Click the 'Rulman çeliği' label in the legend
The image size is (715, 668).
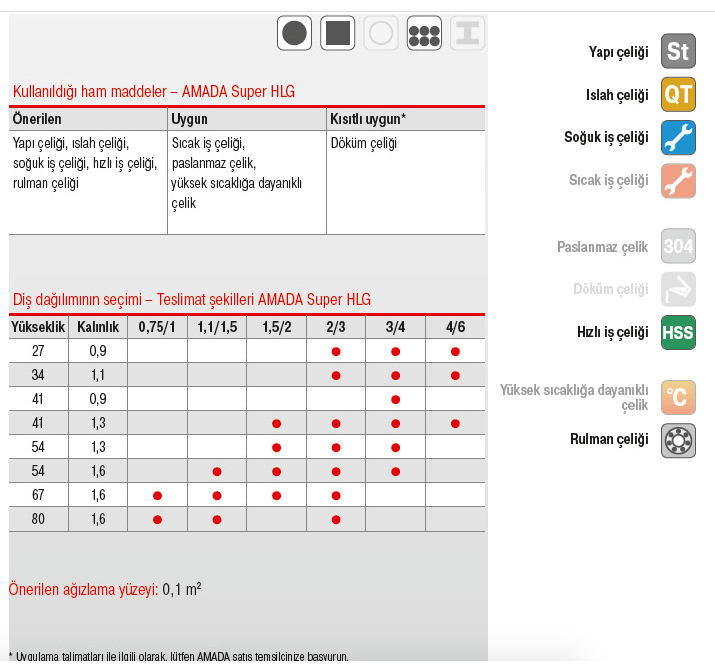(609, 439)
